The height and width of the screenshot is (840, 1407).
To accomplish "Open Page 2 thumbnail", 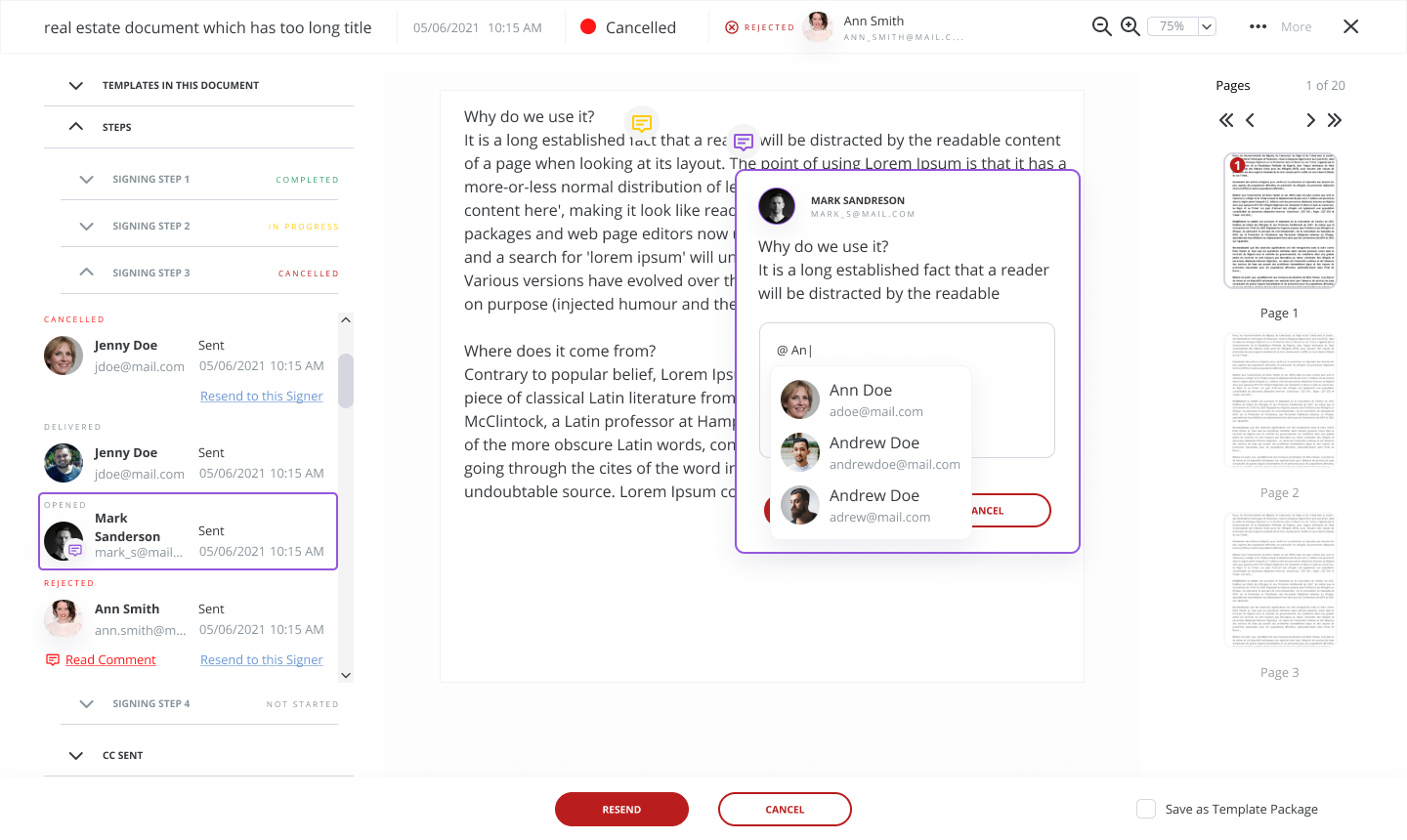I will 1280,402.
